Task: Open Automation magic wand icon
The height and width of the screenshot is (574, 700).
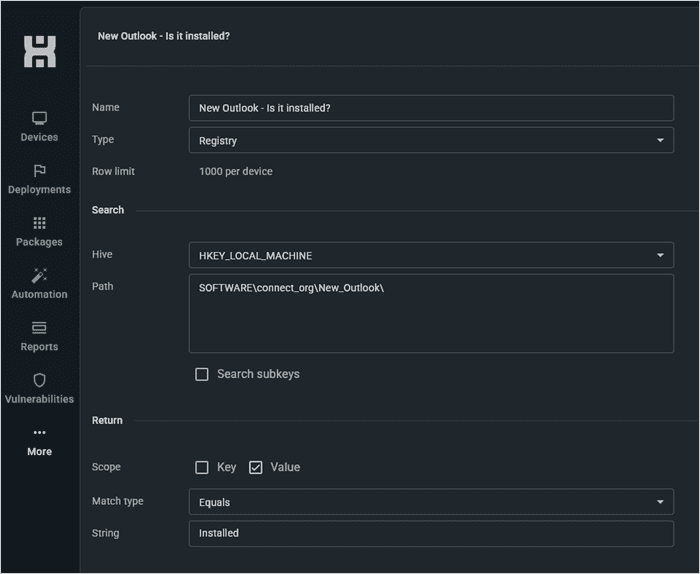Action: point(40,275)
